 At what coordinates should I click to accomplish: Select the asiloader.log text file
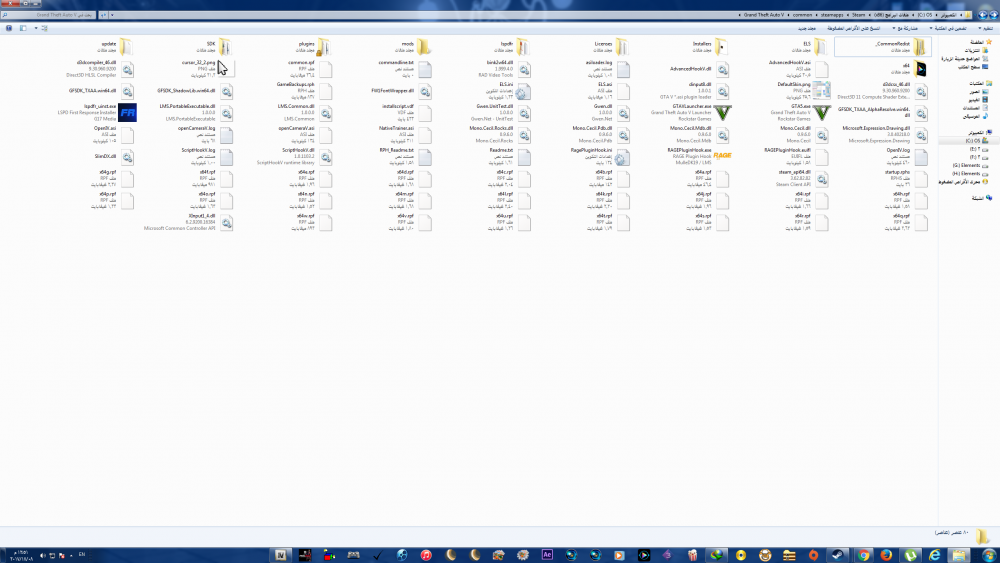pos(623,69)
